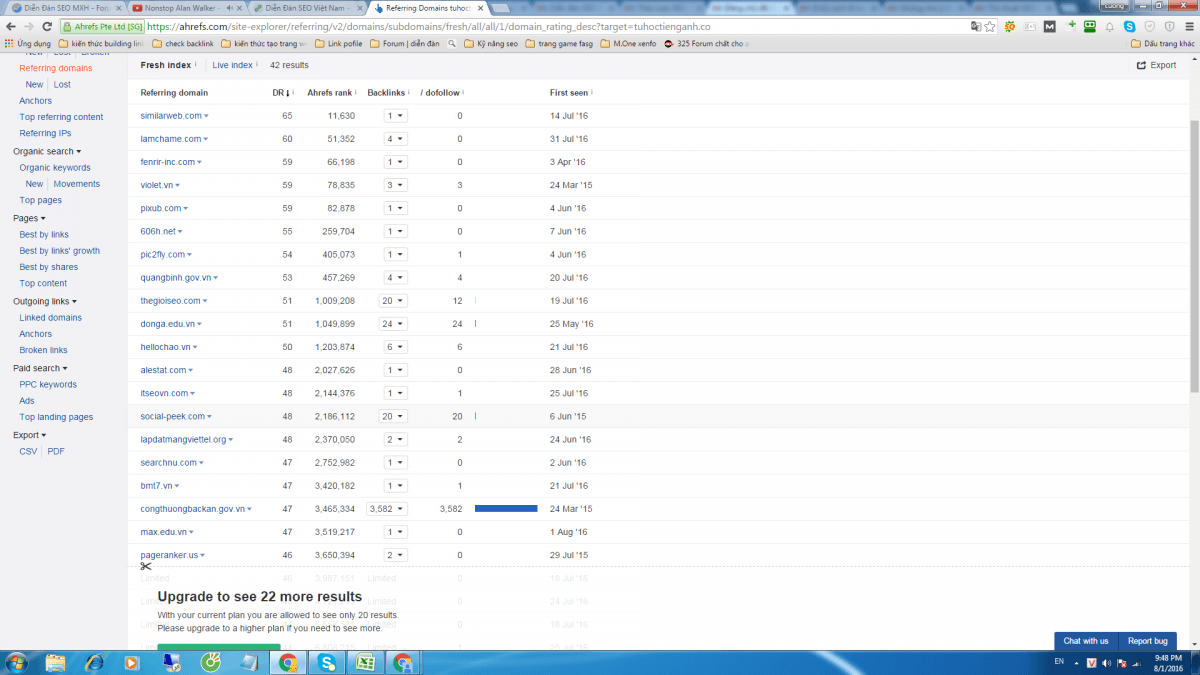Screen dimensions: 1200x675
Task: Open PPC keywords sidebar link
Action: point(48,384)
